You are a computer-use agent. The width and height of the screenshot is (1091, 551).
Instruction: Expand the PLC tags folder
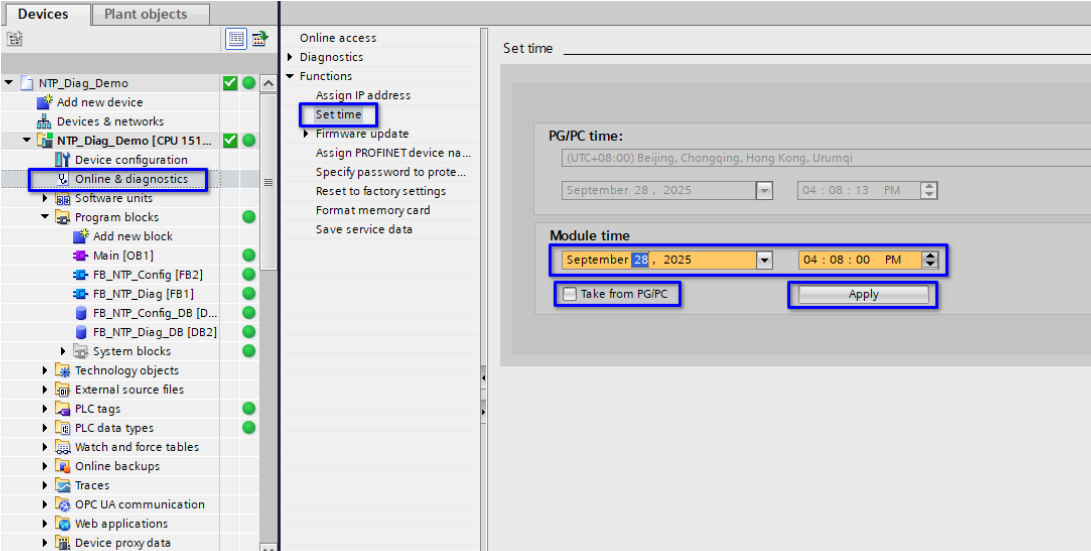pos(45,409)
